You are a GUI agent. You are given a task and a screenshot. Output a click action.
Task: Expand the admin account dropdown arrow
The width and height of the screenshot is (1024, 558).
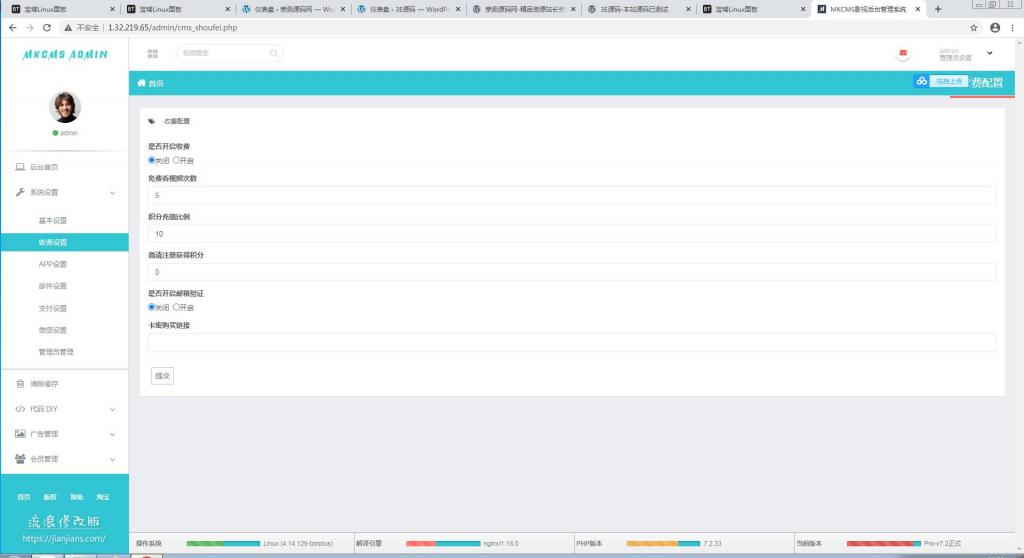990,53
